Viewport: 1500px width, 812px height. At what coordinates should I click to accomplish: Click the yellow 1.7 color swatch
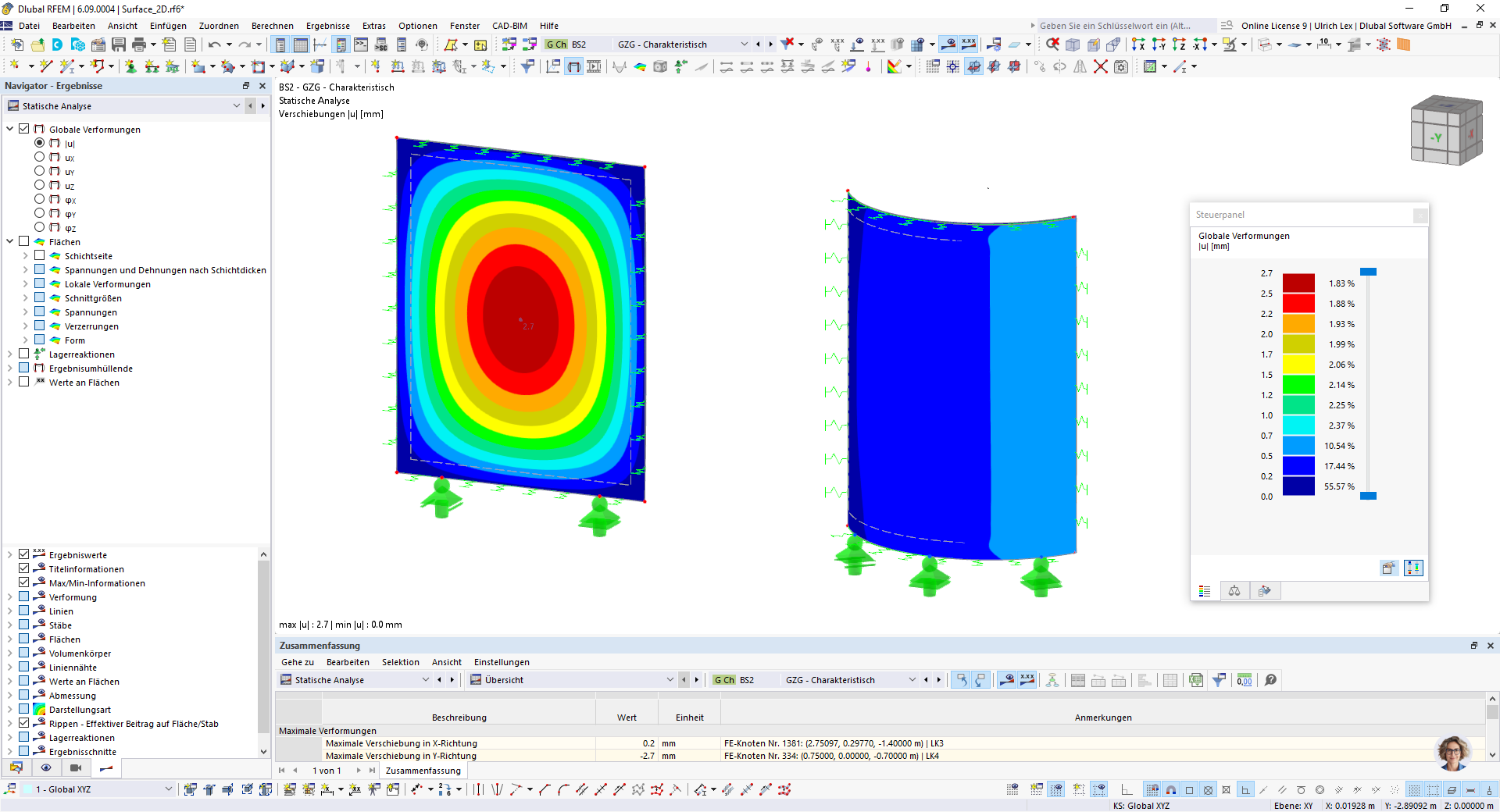(x=1298, y=365)
